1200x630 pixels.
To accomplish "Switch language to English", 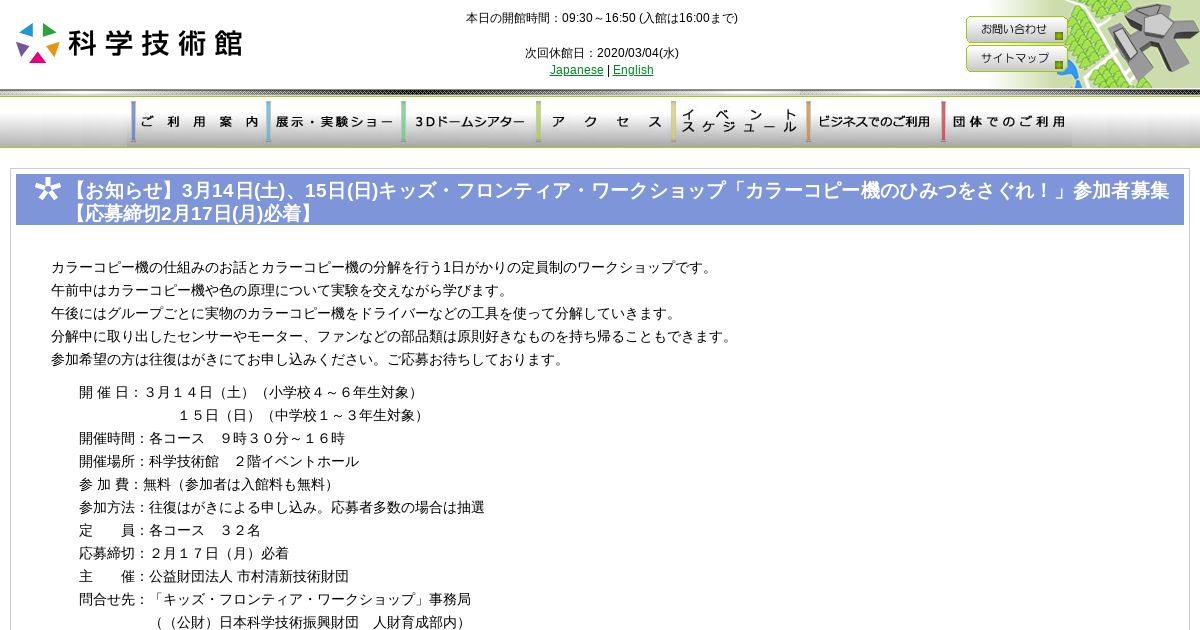I will [x=633, y=70].
